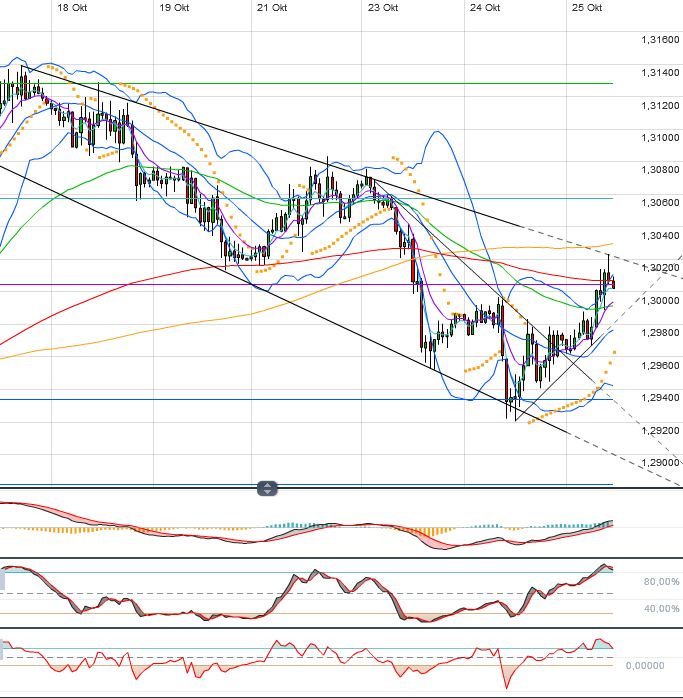Click the 80,00% oscillator level label

click(662, 582)
